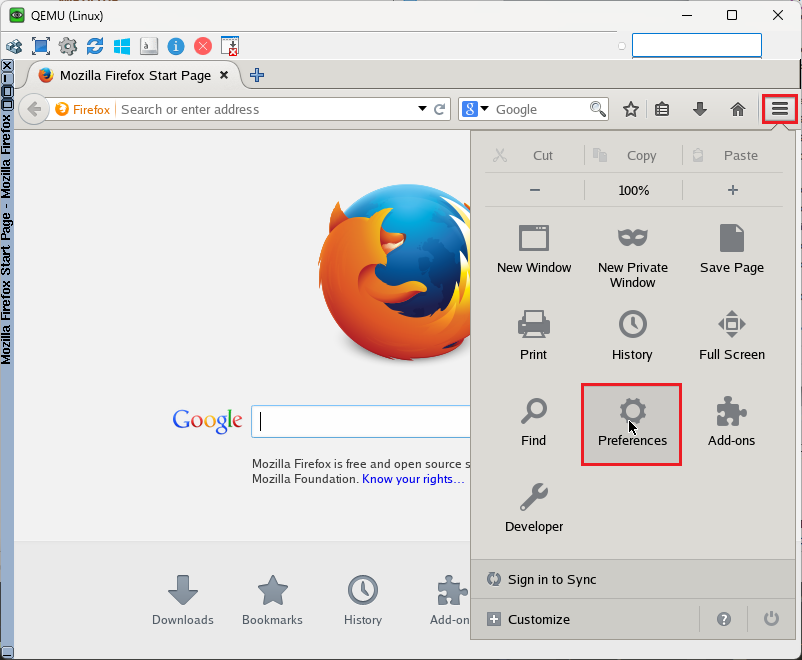
Task: Open Developer tools menu entry
Action: pos(533,508)
